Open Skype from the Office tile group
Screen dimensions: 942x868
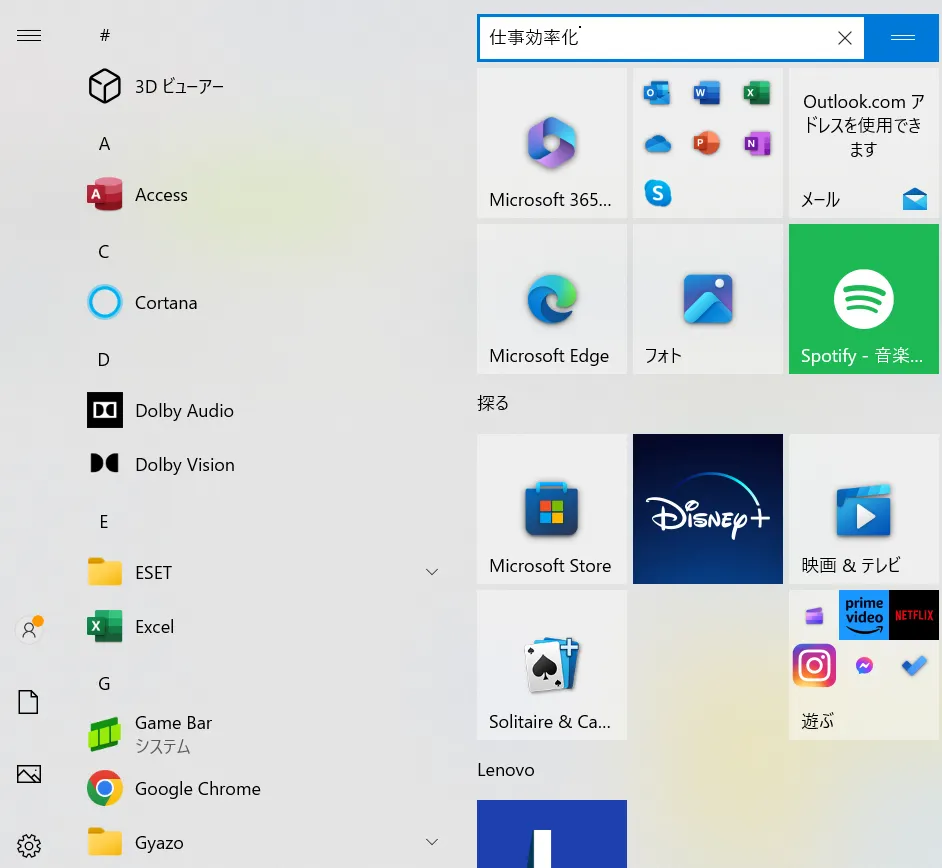click(658, 193)
